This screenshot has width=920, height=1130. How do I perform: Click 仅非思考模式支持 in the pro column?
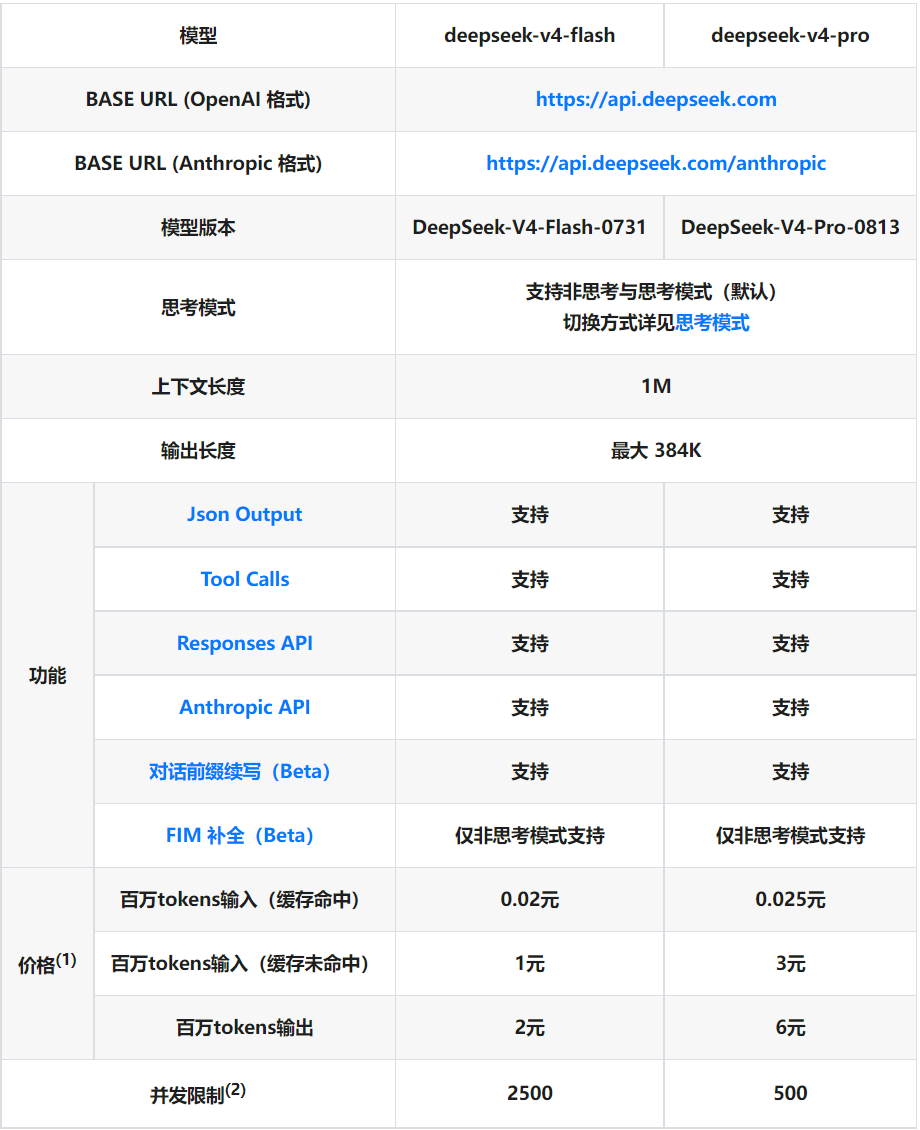[x=790, y=836]
